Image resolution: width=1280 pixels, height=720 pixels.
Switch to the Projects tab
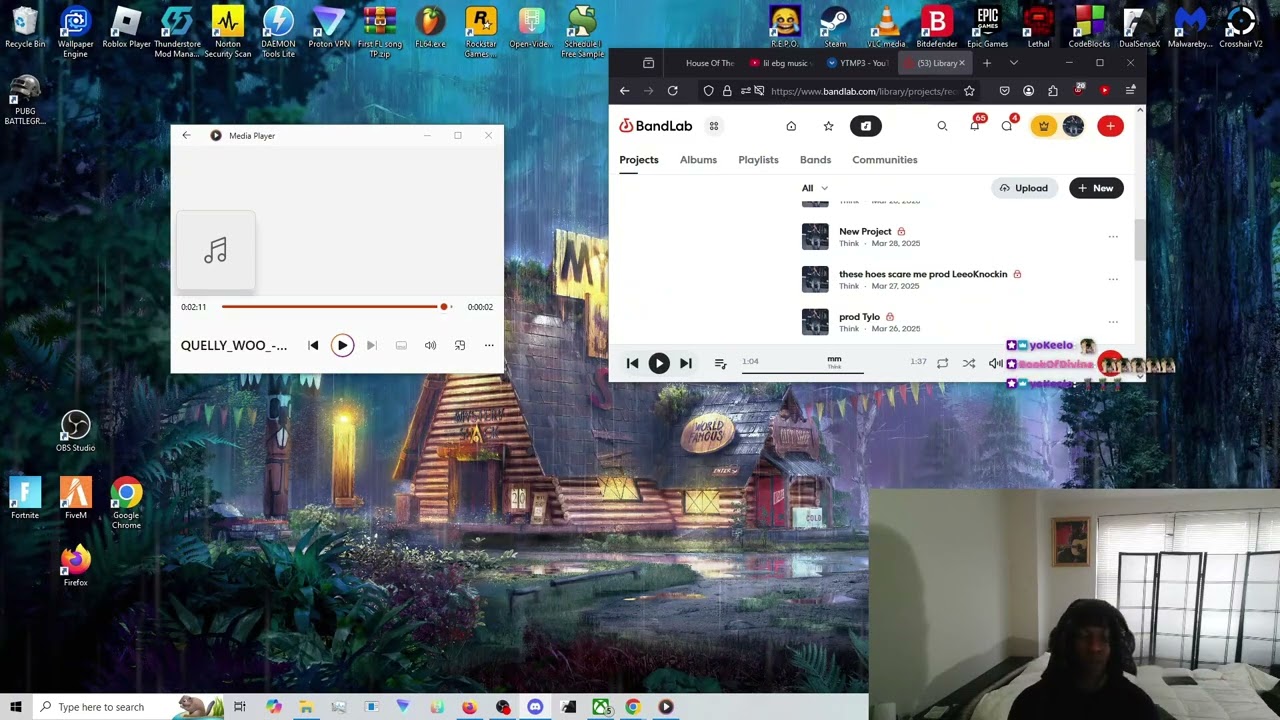point(639,160)
